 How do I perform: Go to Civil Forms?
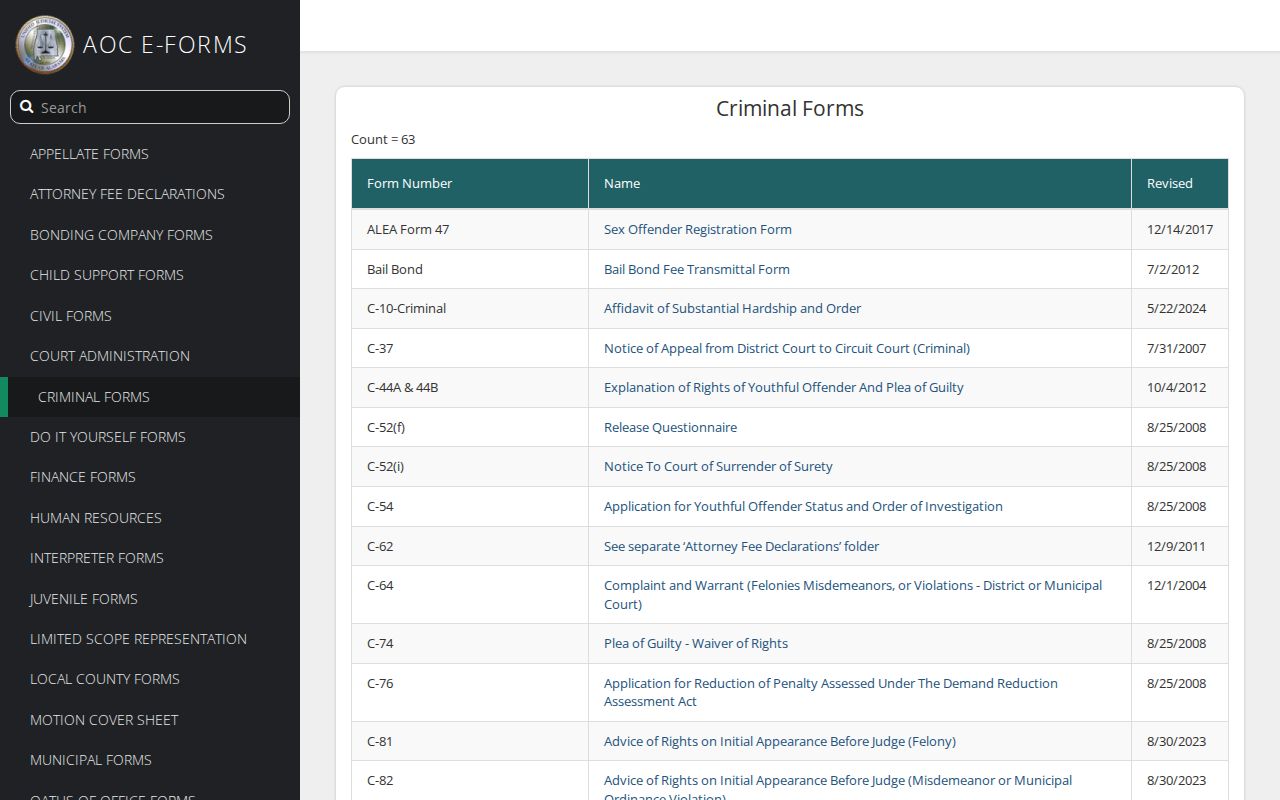tap(71, 316)
